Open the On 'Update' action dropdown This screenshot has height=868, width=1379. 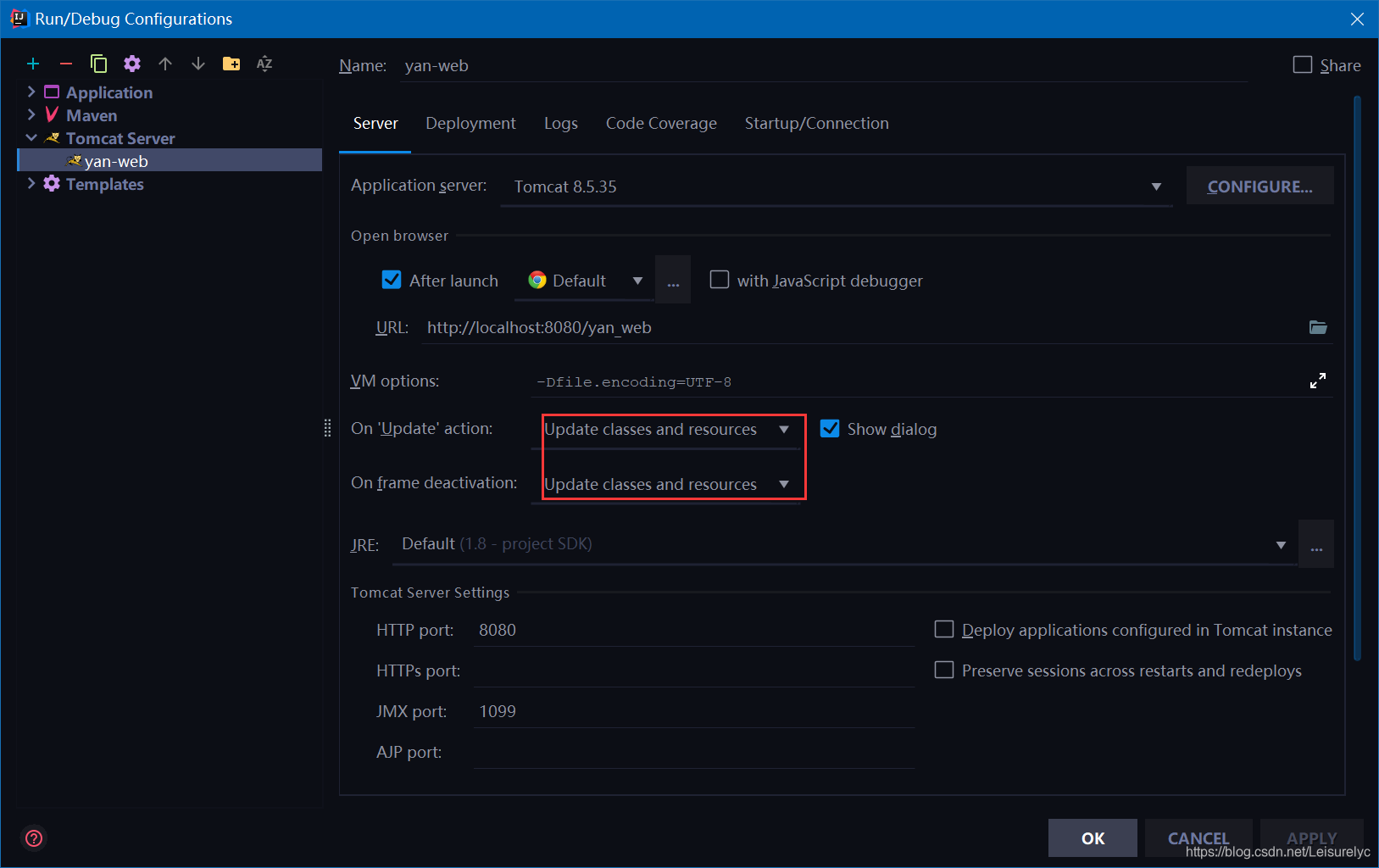click(x=665, y=429)
